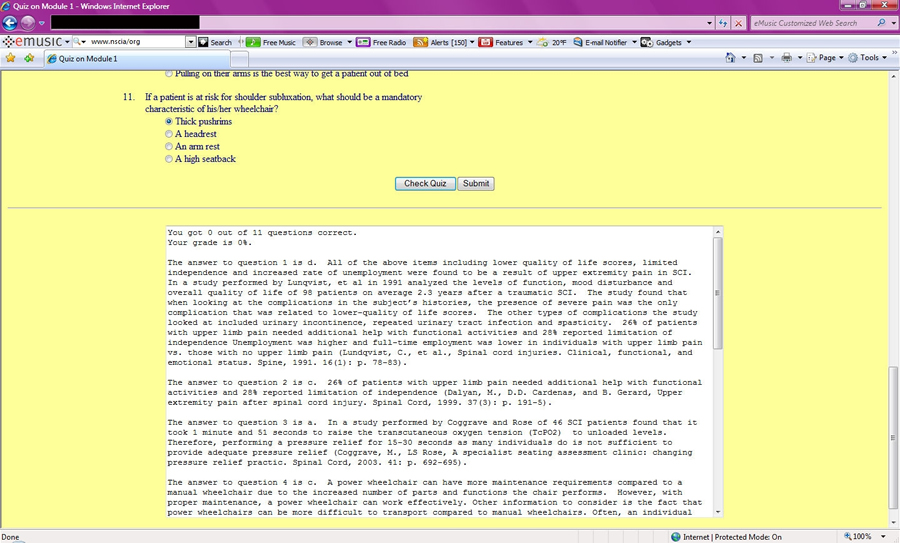Screen dimensions: 900x543
Task: Click the Alerts [150] RSS icon
Action: [x=420, y=42]
